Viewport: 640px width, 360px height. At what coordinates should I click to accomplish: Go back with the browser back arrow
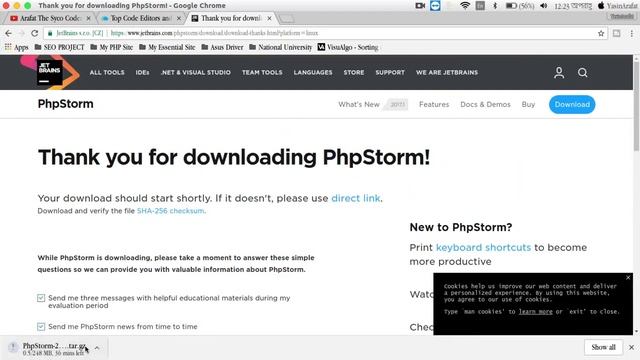8,33
